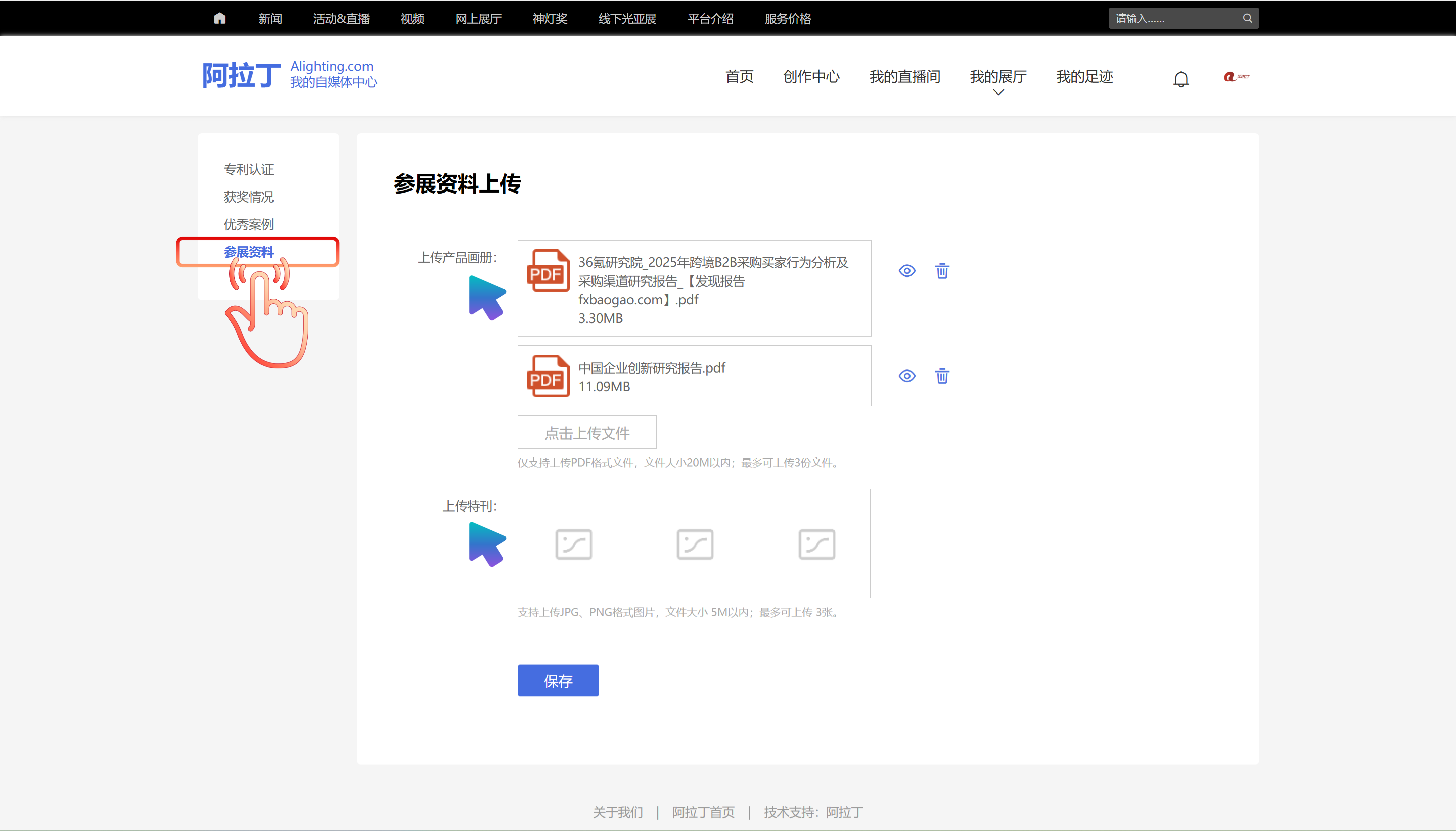Click the 阿拉丁 logo
Image resolution: width=1456 pixels, height=831 pixels.
coord(241,75)
